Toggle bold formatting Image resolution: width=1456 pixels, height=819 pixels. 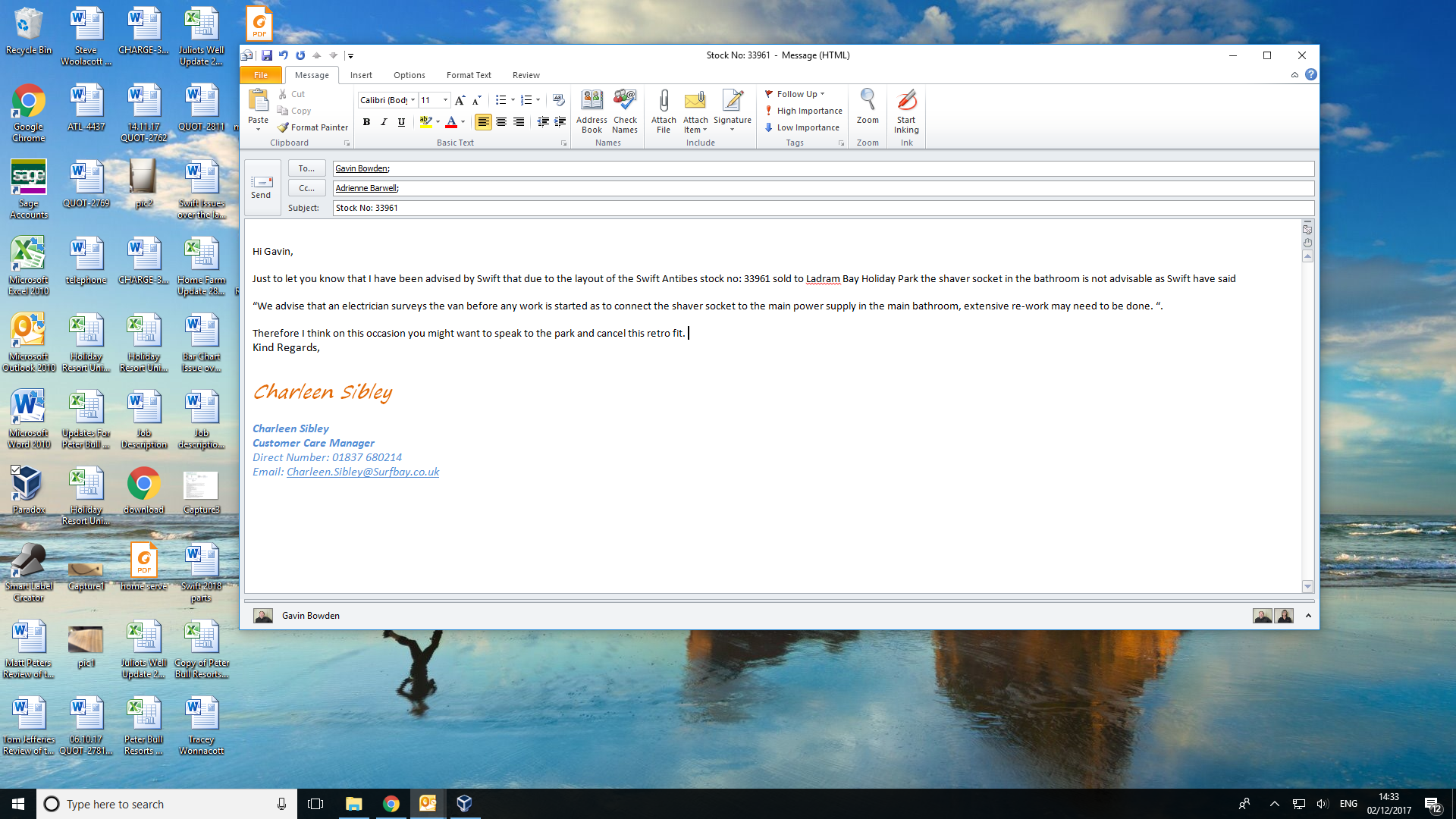[x=366, y=122]
